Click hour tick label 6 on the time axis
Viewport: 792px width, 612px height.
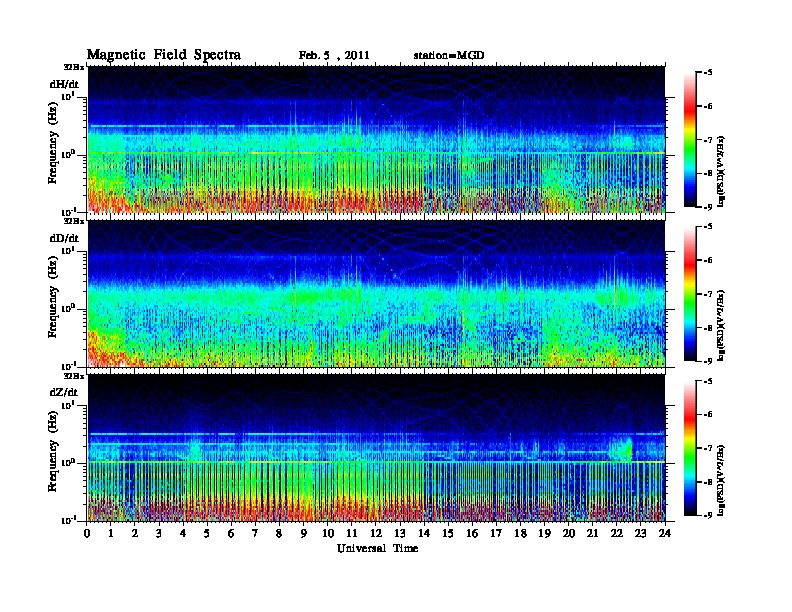[x=231, y=533]
